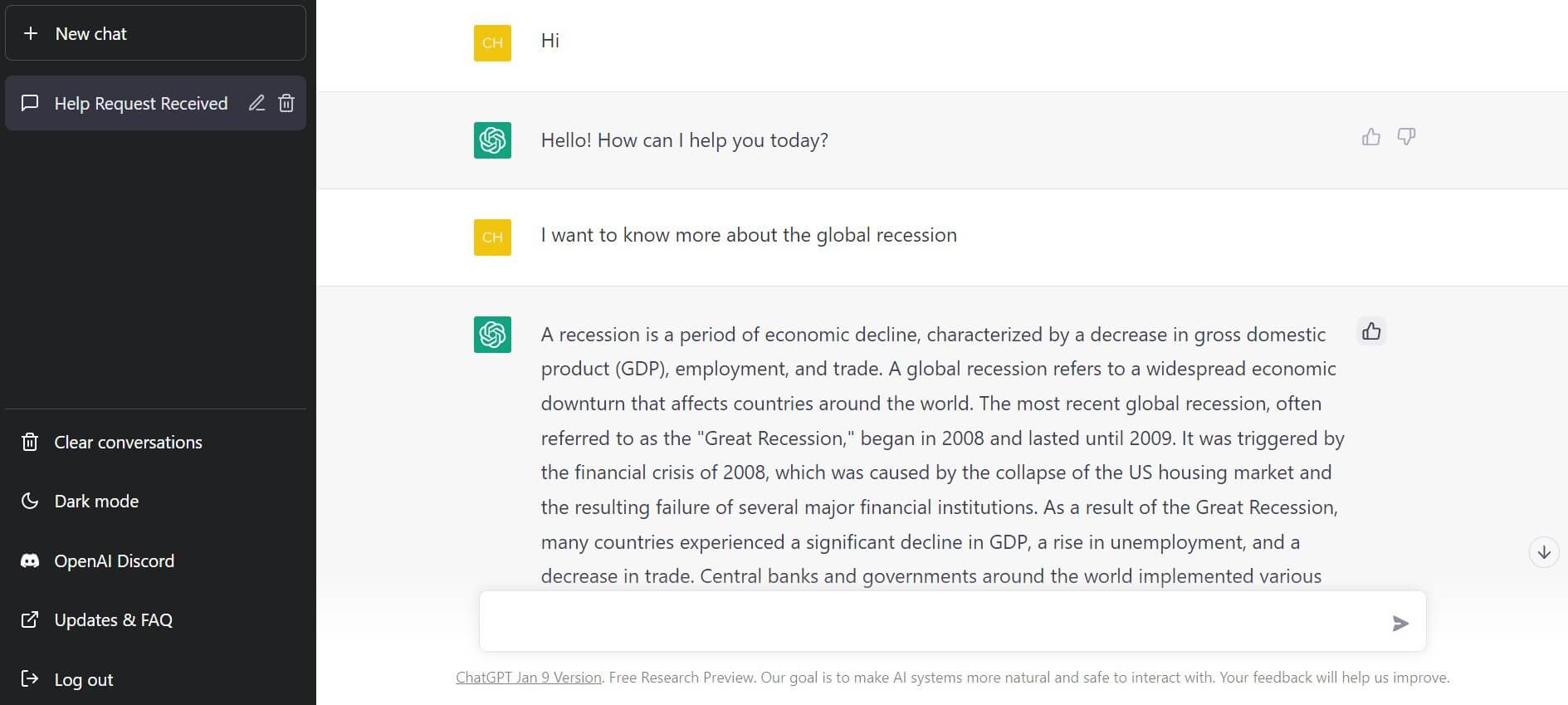Click the scroll-down arrow to jump to bottom
This screenshot has height=705, width=1568.
pos(1544,551)
